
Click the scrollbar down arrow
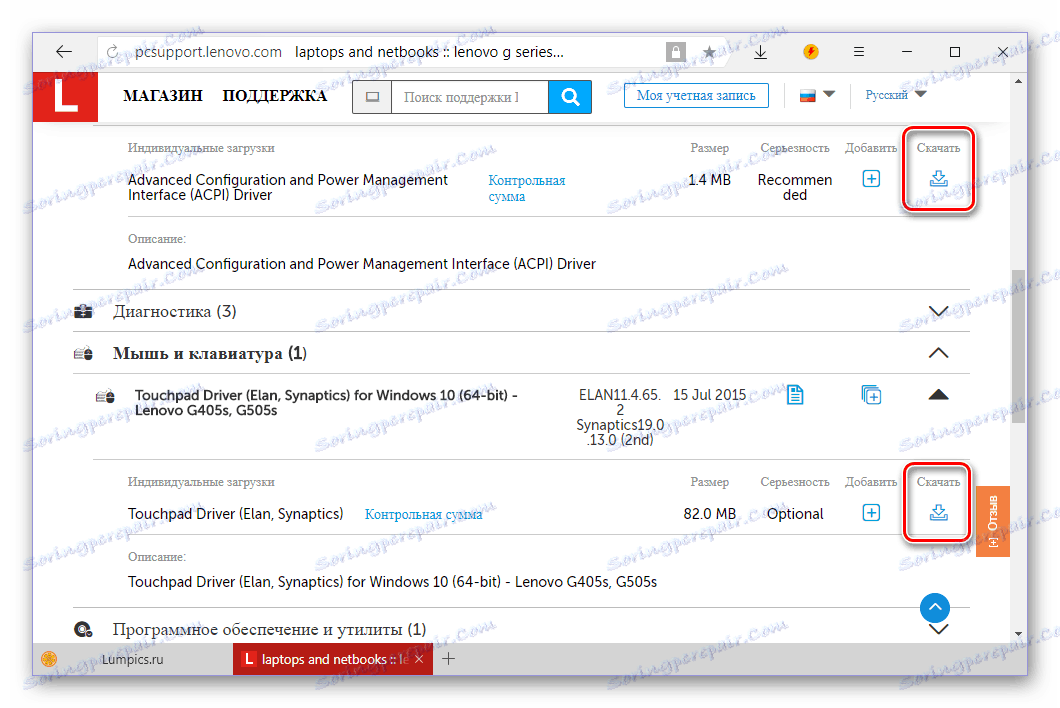(x=1018, y=634)
